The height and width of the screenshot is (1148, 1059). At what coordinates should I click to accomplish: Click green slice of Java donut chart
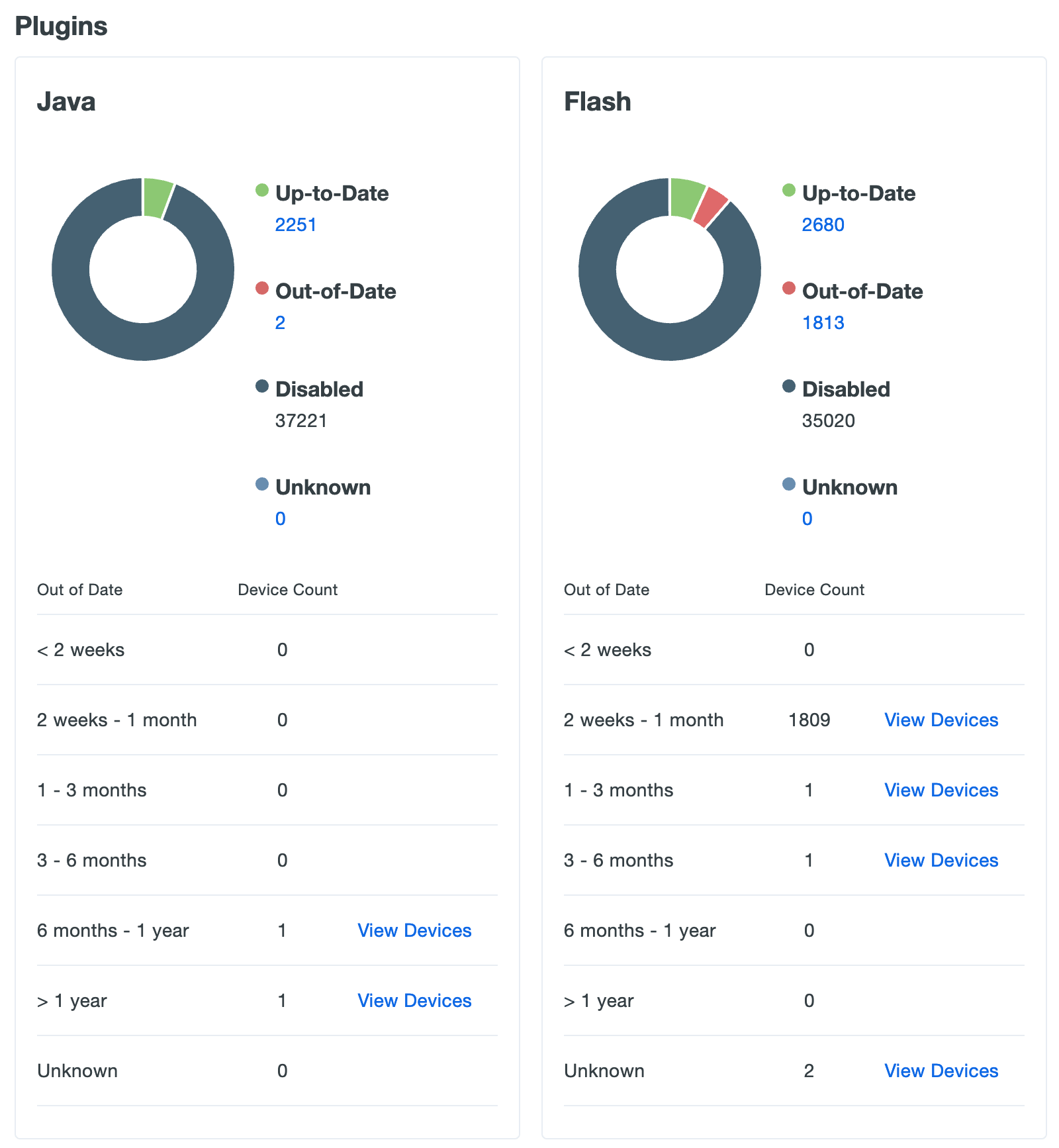coord(156,198)
